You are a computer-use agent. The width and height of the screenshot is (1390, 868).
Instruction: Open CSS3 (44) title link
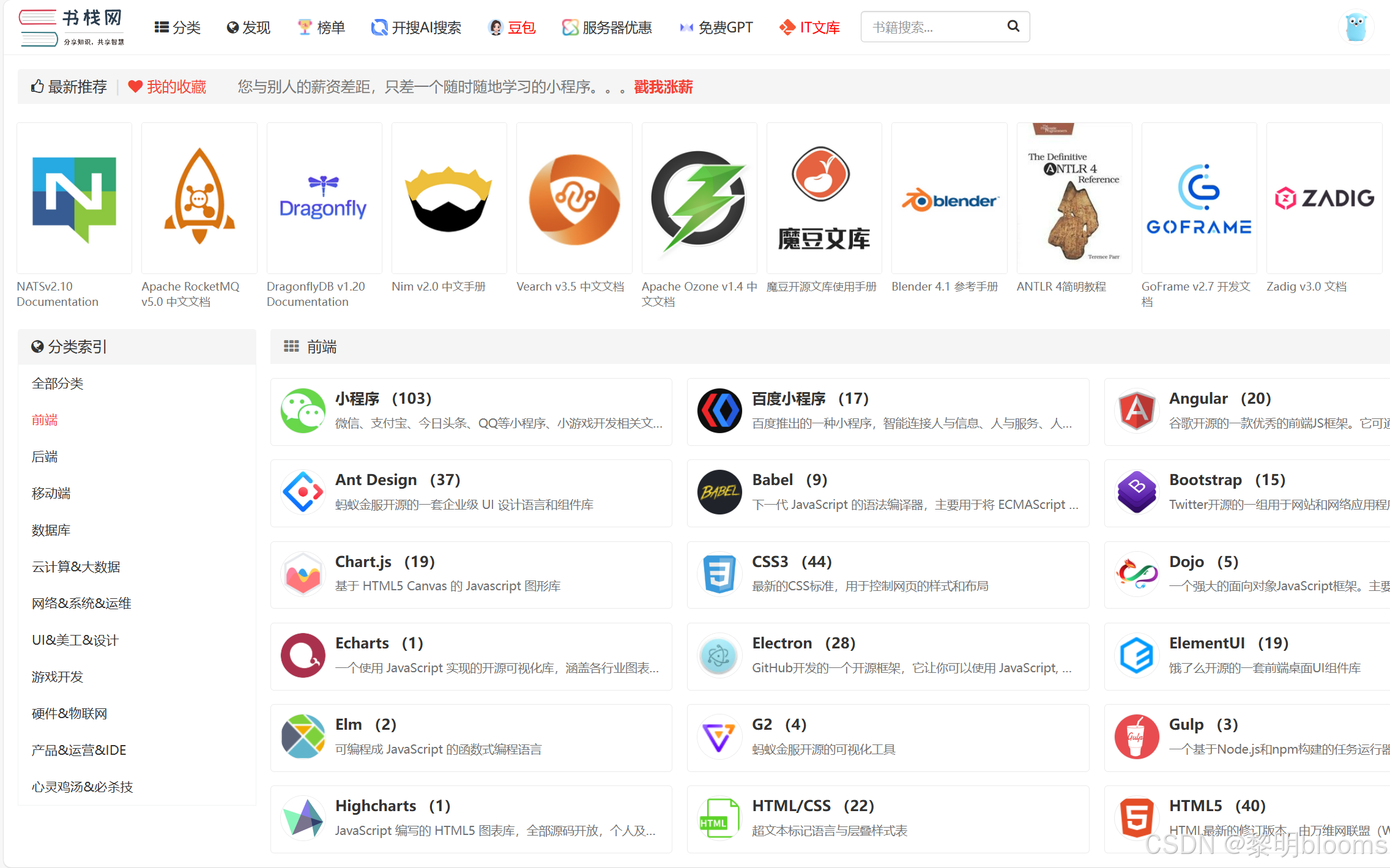tap(792, 562)
